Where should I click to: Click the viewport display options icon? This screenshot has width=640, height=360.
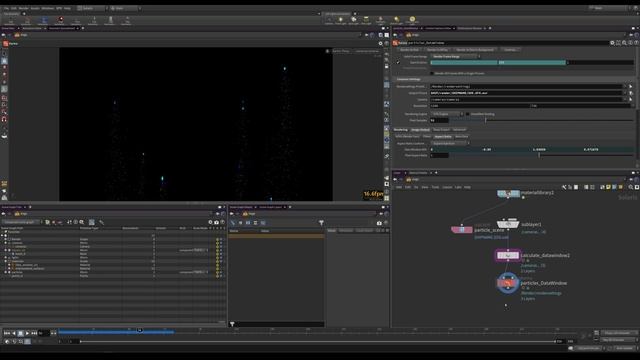point(380,44)
